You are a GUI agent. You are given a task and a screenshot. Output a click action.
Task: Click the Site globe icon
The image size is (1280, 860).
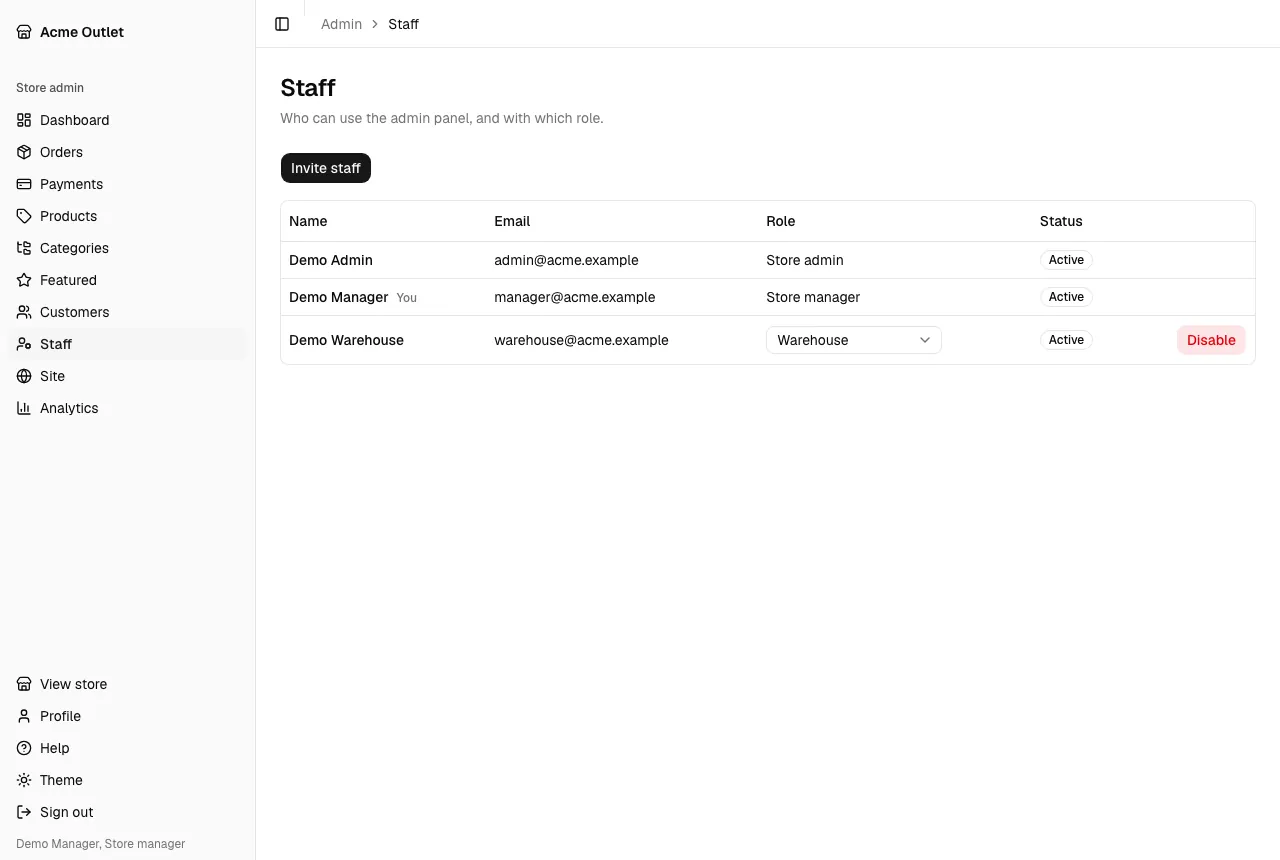click(24, 376)
